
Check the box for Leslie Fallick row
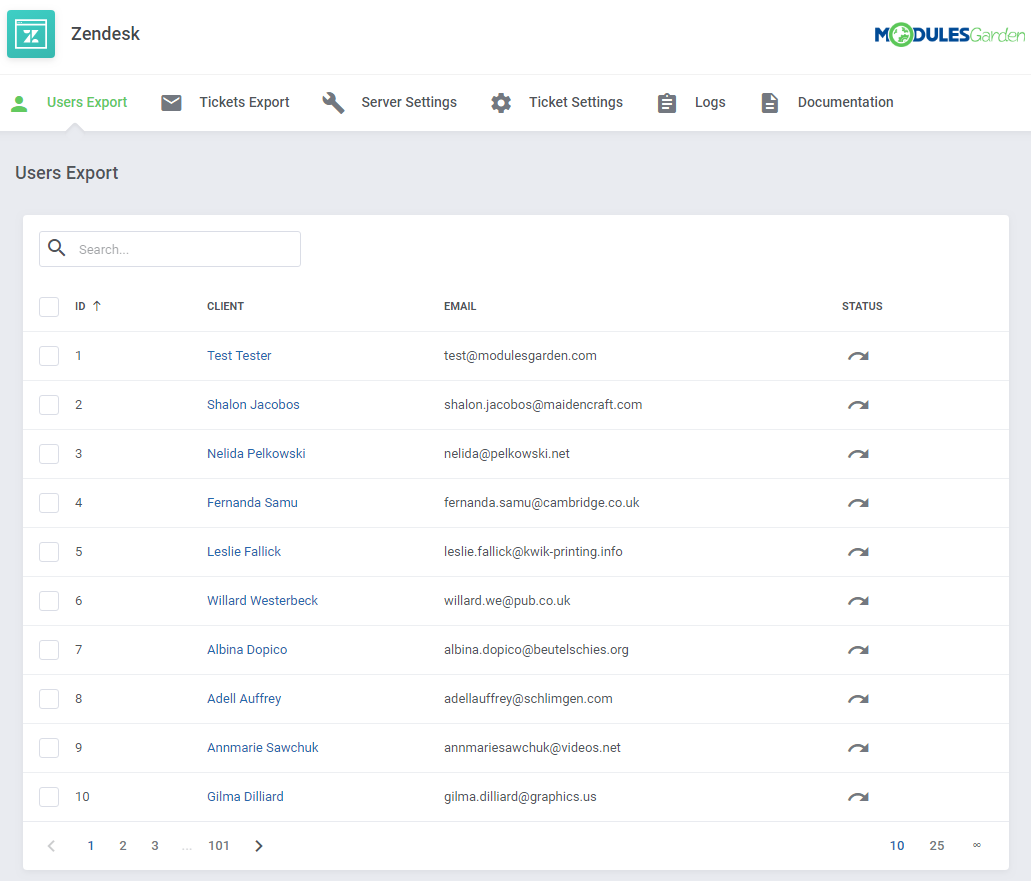[x=49, y=552]
